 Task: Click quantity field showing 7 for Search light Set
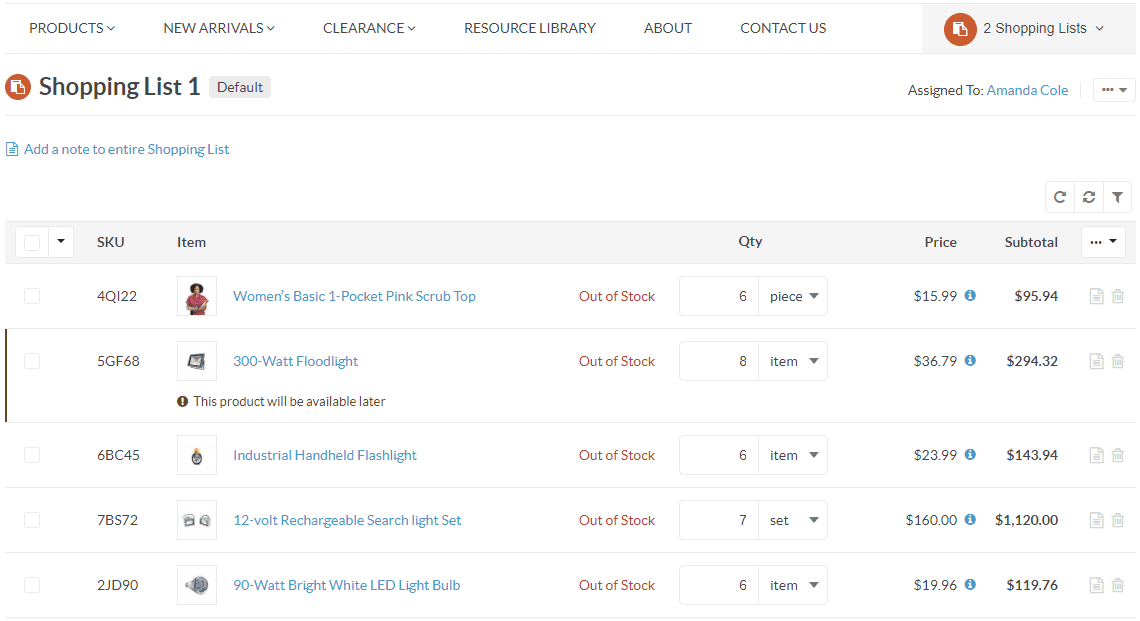point(719,520)
